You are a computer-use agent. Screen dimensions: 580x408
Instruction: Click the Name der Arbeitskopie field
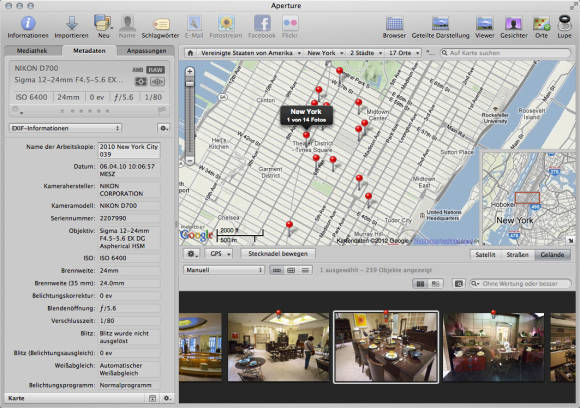(x=129, y=151)
